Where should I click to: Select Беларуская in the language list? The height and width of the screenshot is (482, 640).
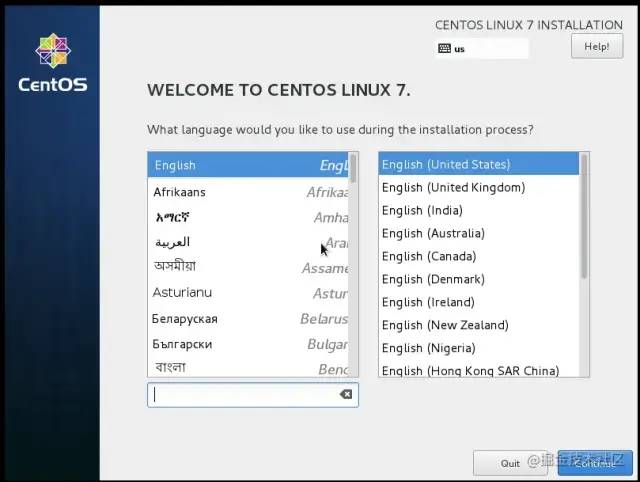248,318
